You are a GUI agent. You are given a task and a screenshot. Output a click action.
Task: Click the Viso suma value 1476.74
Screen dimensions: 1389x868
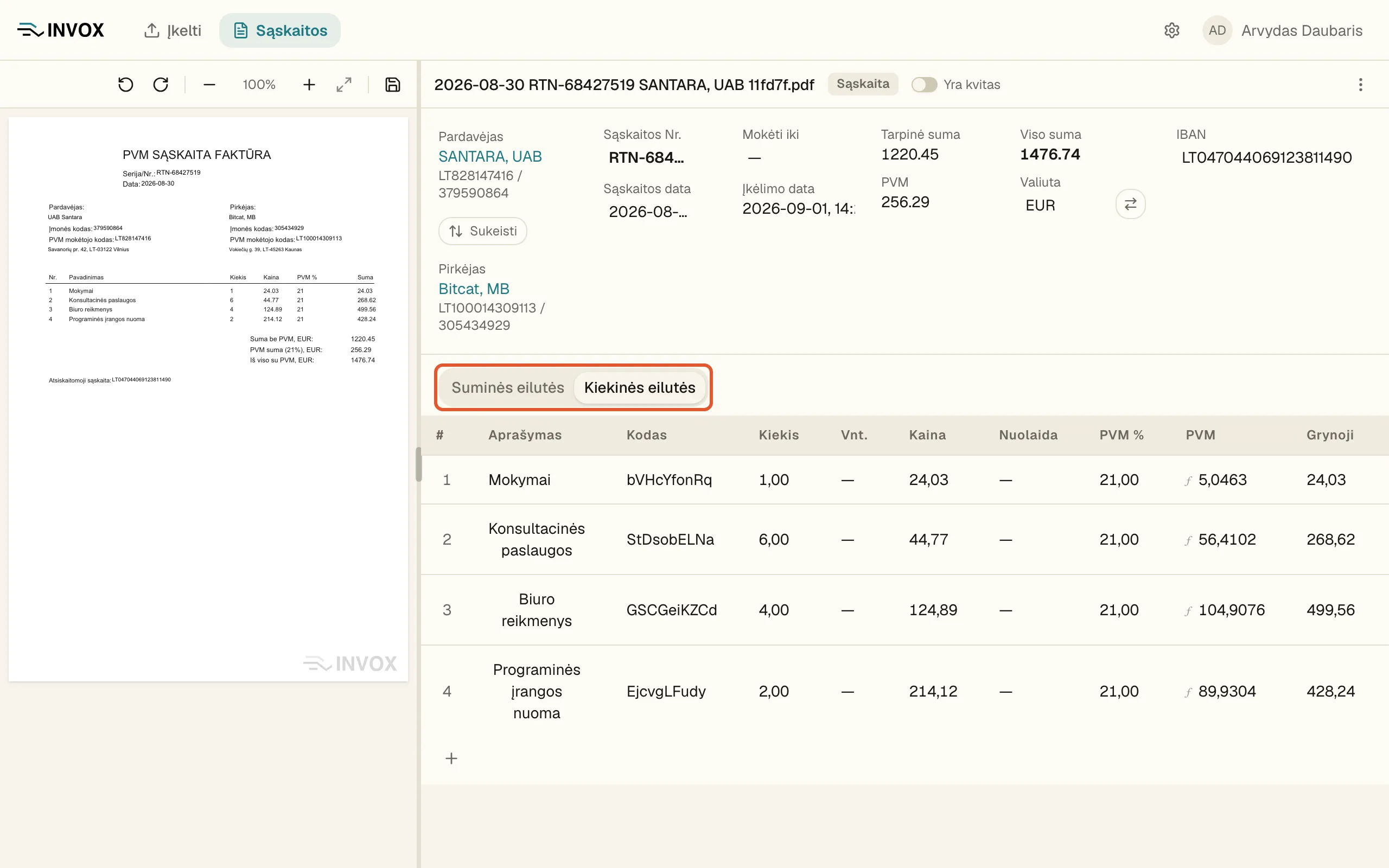pyautogui.click(x=1050, y=155)
